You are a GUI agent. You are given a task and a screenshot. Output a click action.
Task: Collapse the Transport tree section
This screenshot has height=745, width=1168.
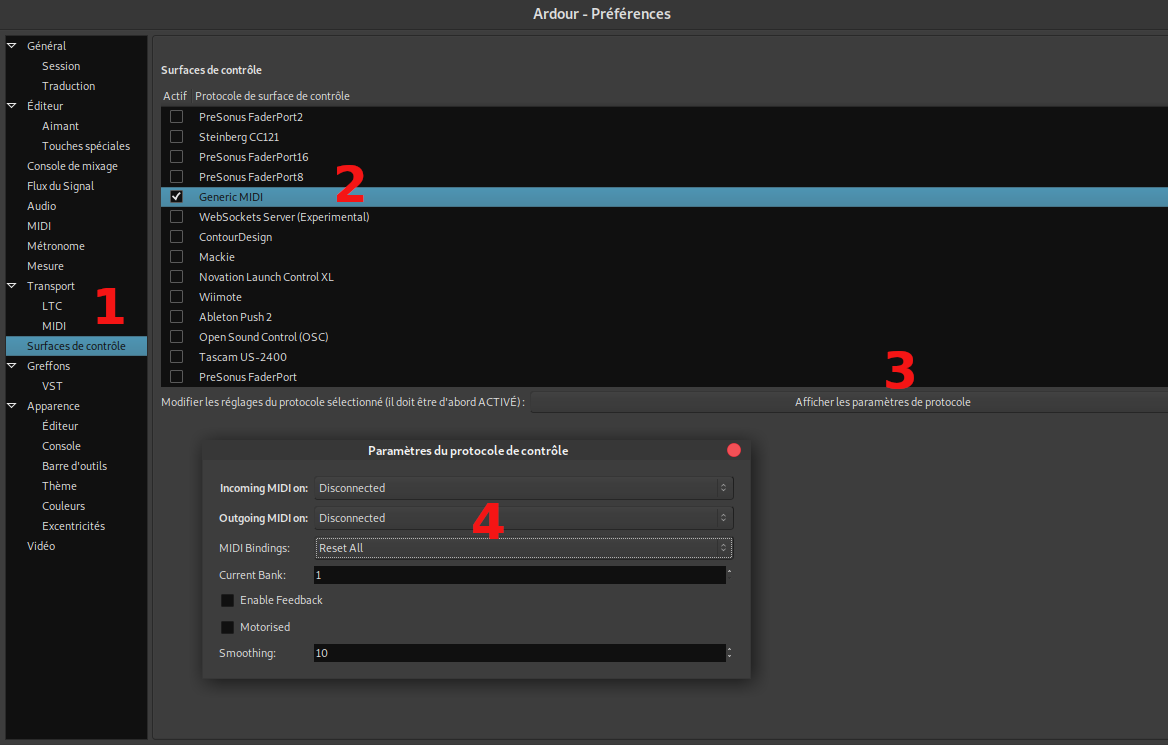(12, 285)
